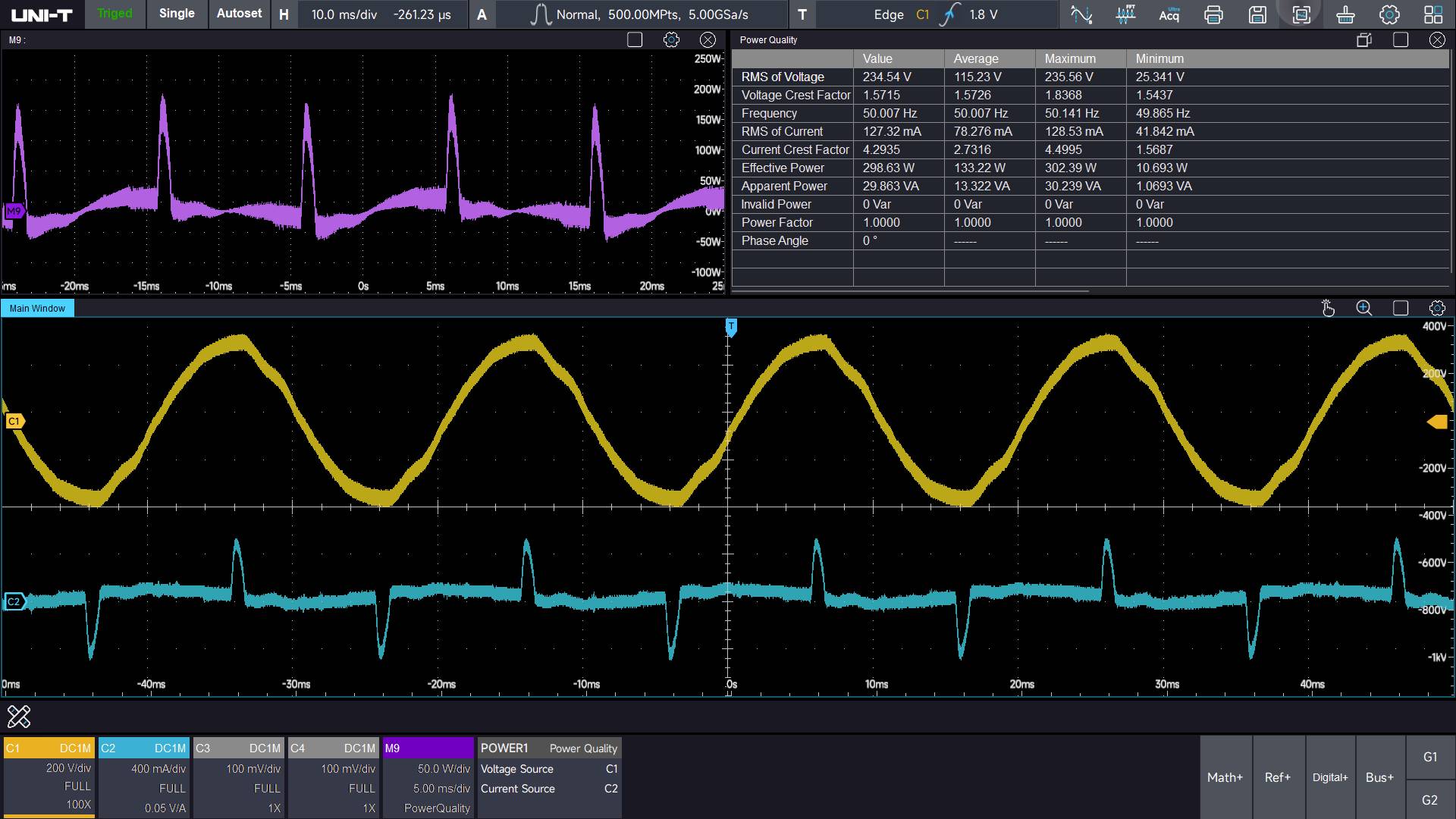Toggle Single trigger mode
The image size is (1456, 819).
click(x=176, y=13)
